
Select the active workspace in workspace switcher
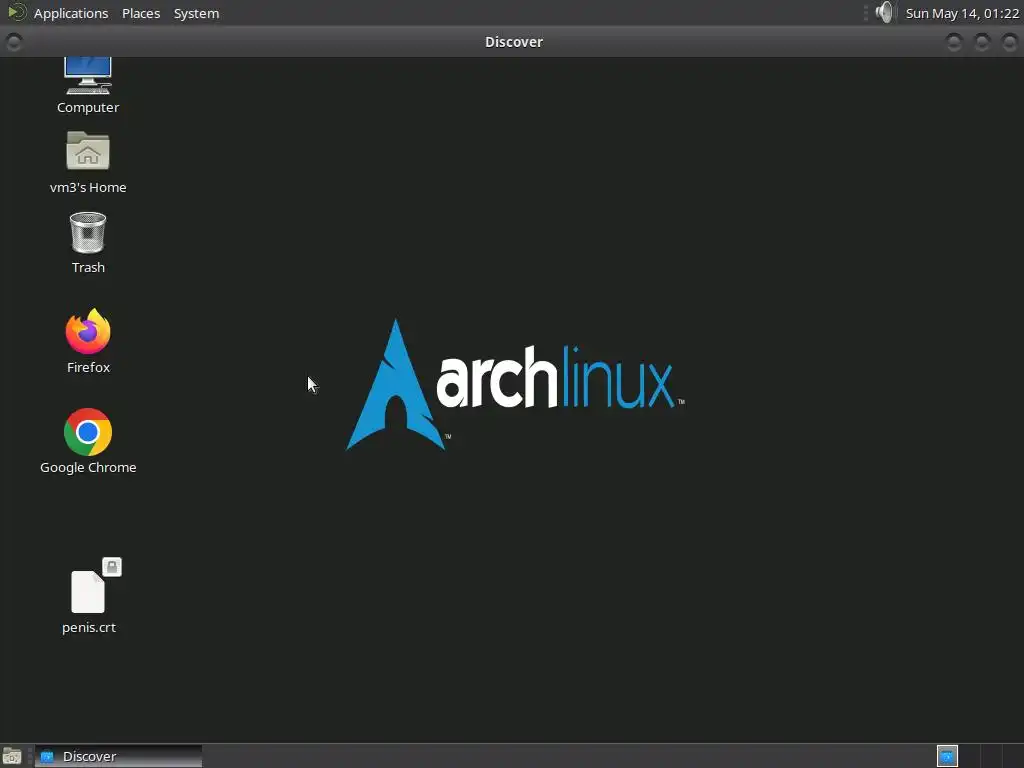coord(947,756)
